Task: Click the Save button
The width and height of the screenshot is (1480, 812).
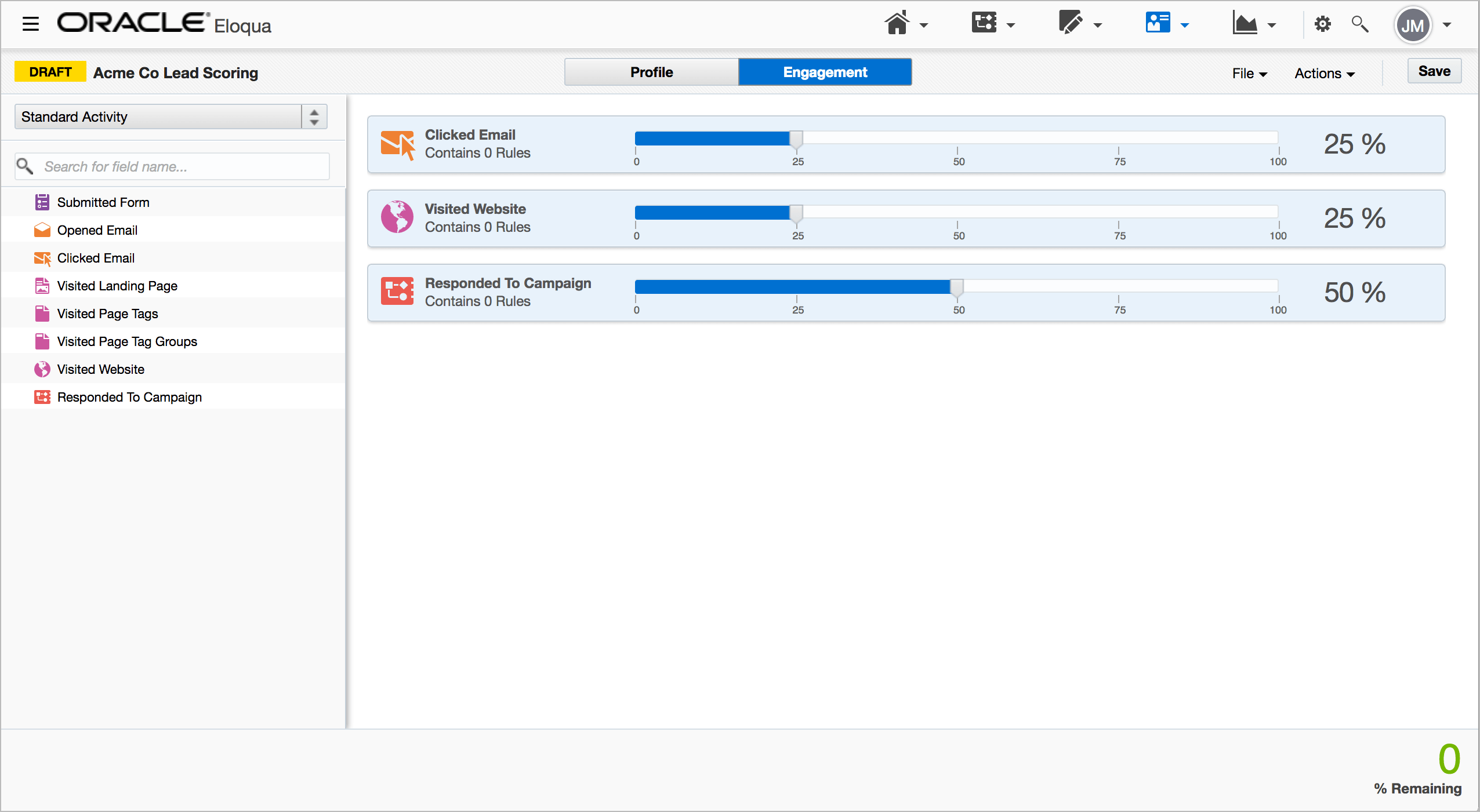Action: [1434, 71]
